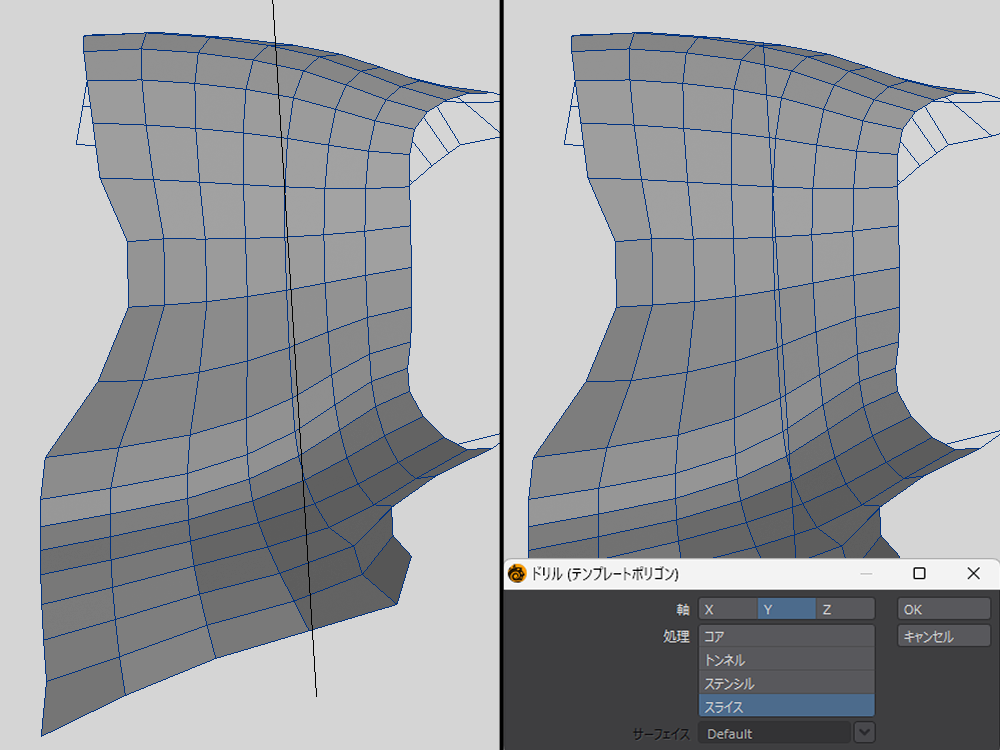Select X axis for drill
Screen dimensions: 1000x750
coord(727,609)
